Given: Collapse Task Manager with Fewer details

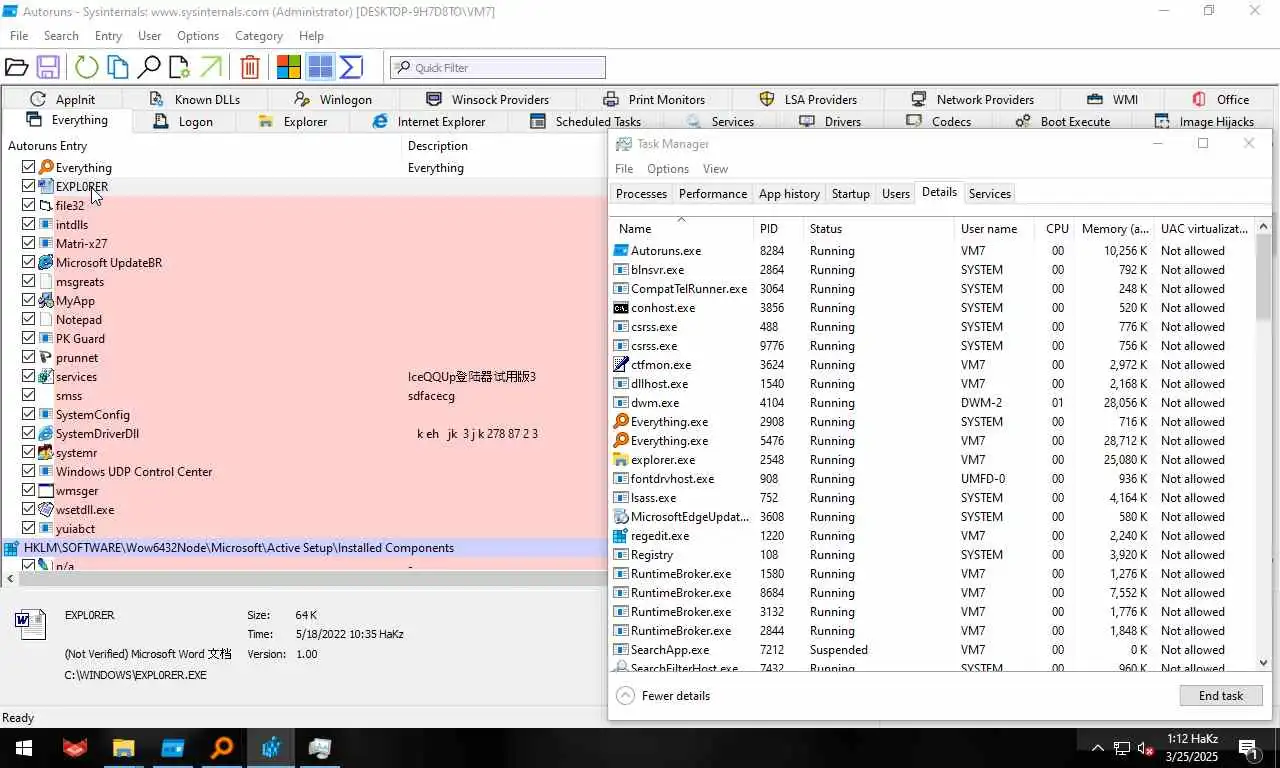Looking at the screenshot, I should pyautogui.click(x=663, y=696).
